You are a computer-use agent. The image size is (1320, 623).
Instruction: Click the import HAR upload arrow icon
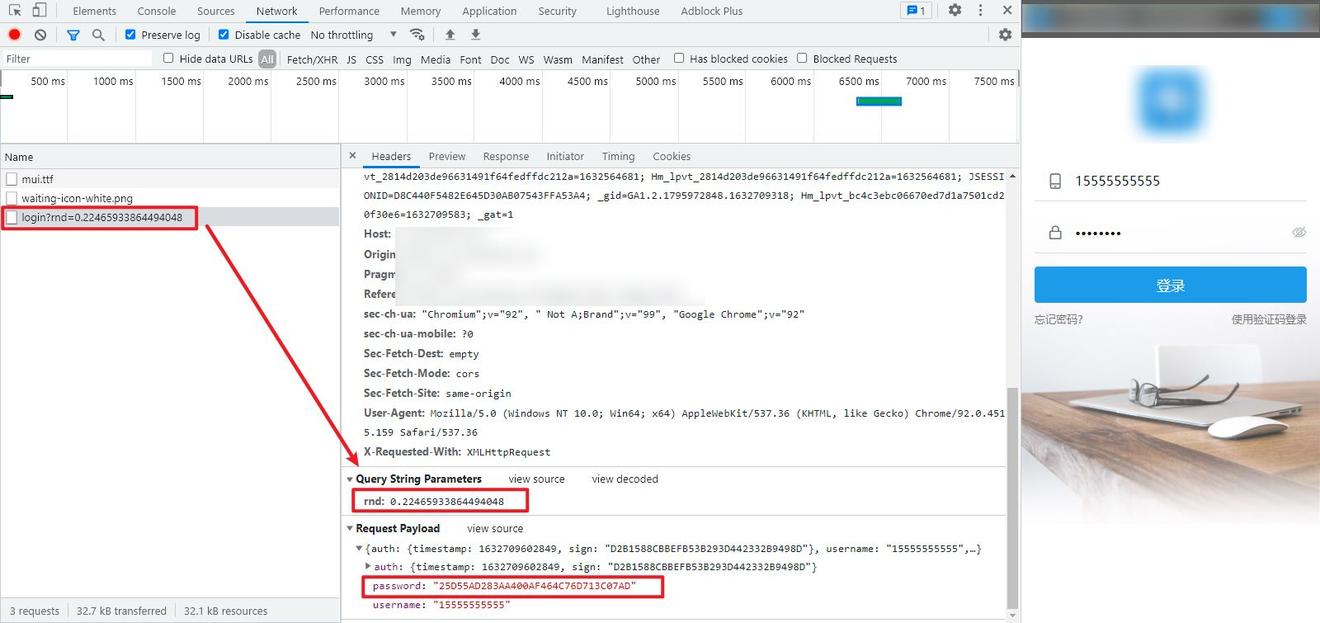click(450, 34)
